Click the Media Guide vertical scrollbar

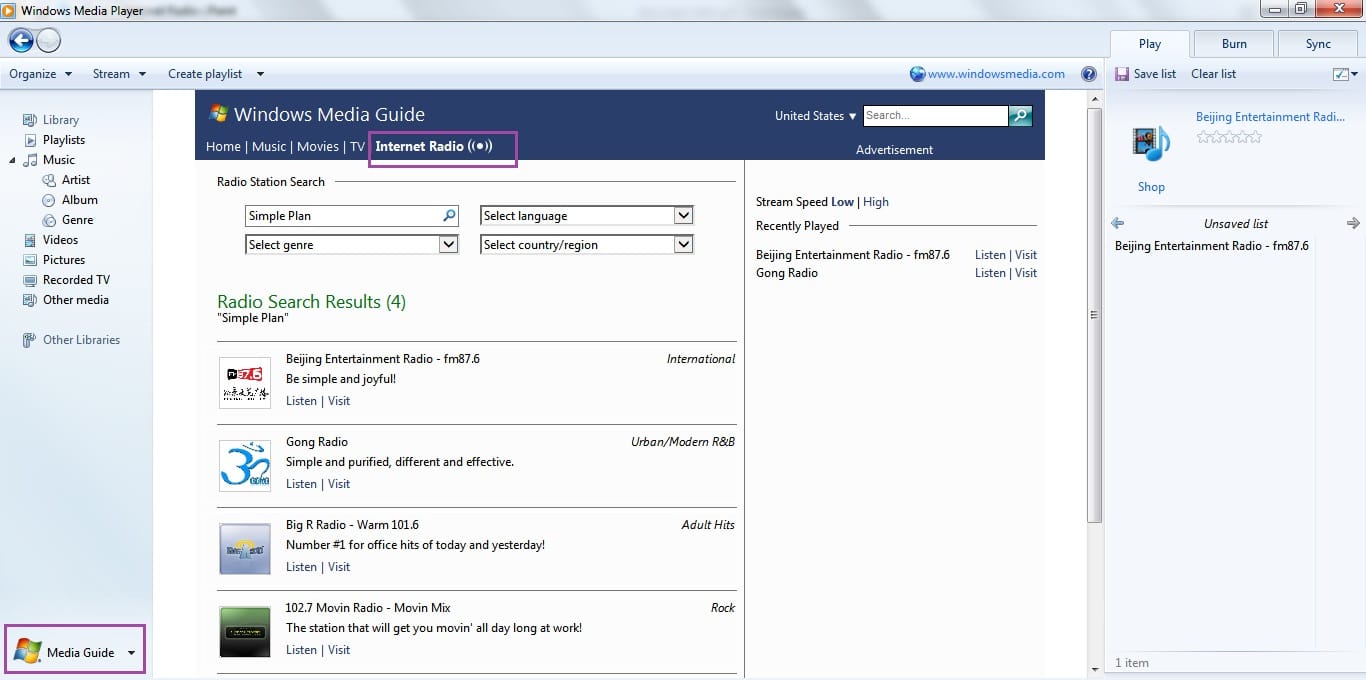(x=1095, y=315)
